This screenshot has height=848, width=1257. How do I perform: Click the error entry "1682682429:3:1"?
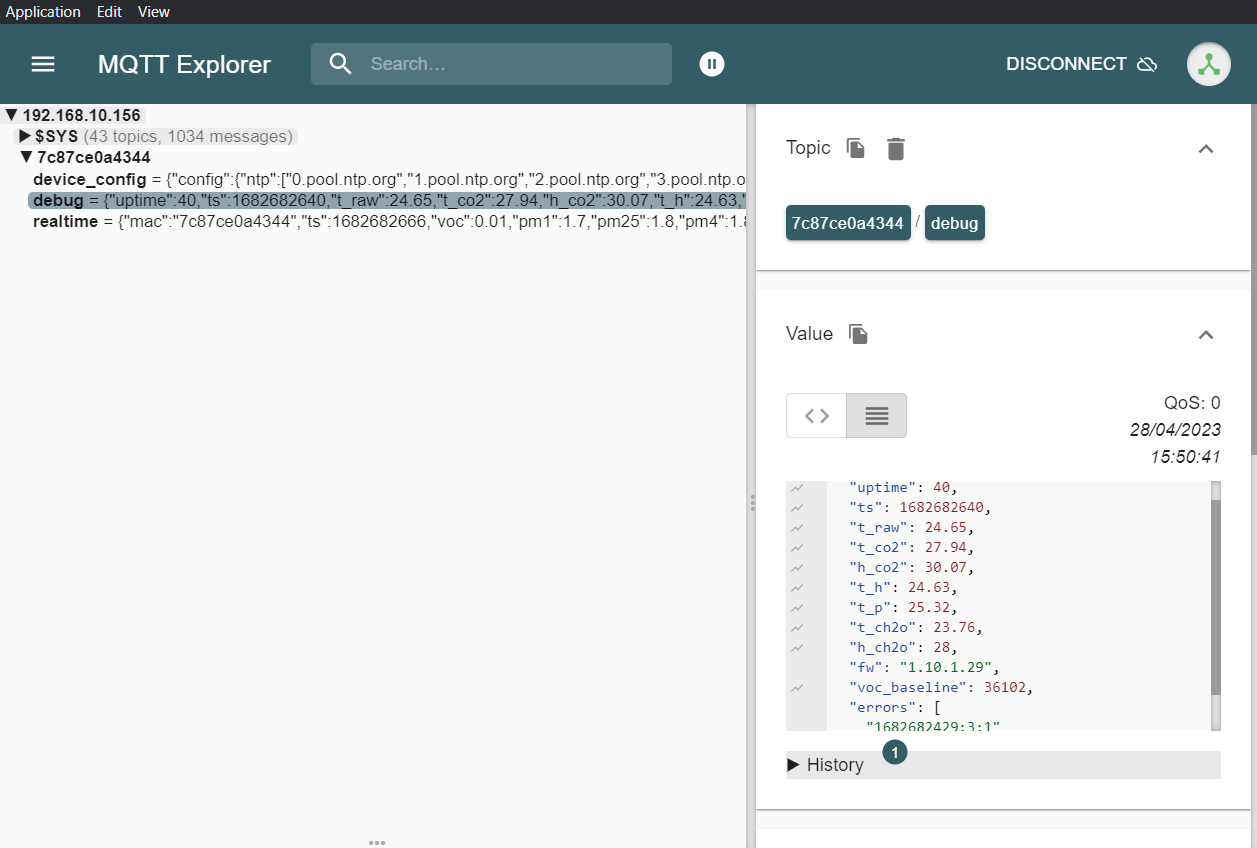click(933, 726)
